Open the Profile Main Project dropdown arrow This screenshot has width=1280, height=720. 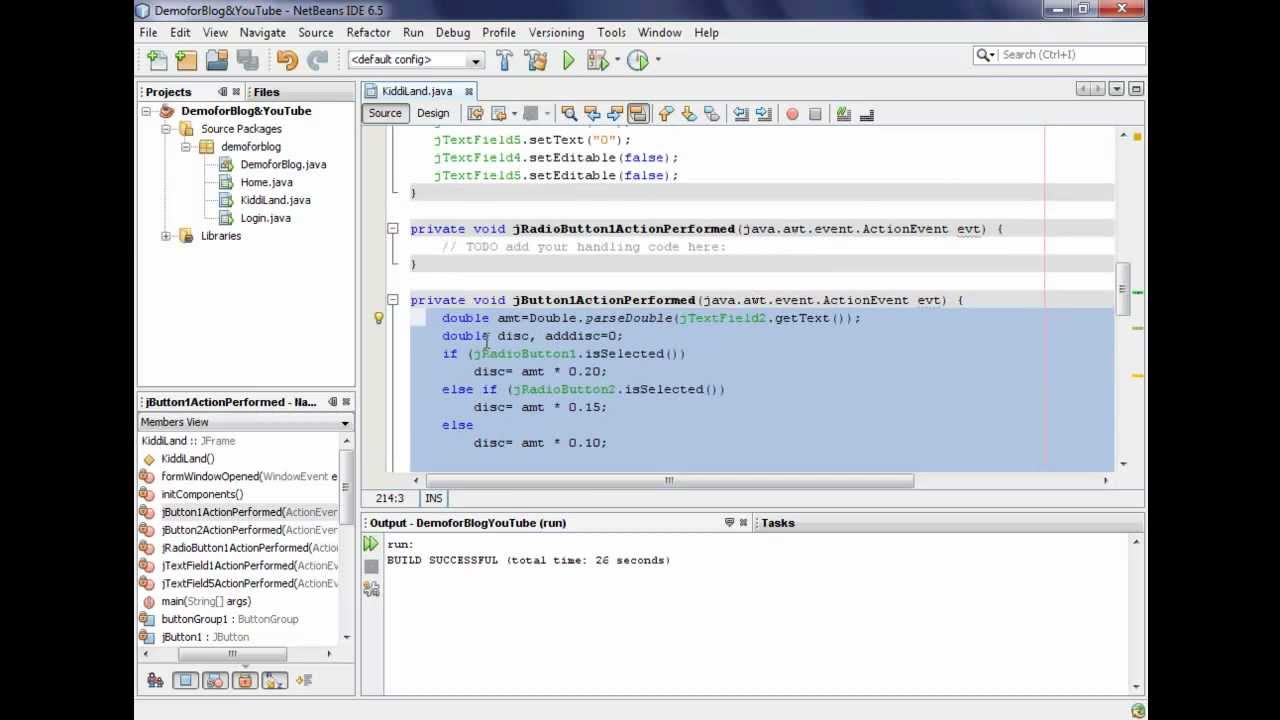[657, 60]
